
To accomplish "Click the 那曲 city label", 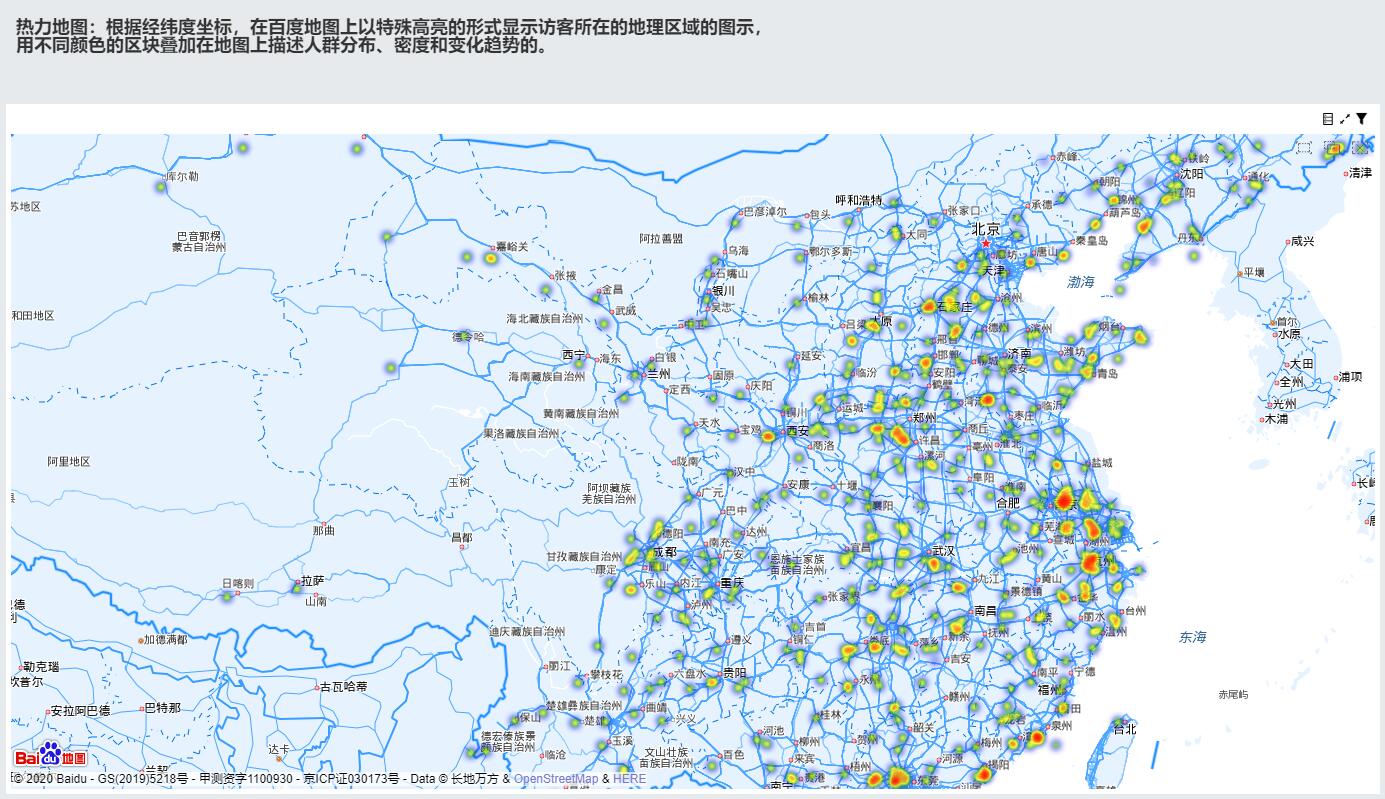I will click(324, 530).
